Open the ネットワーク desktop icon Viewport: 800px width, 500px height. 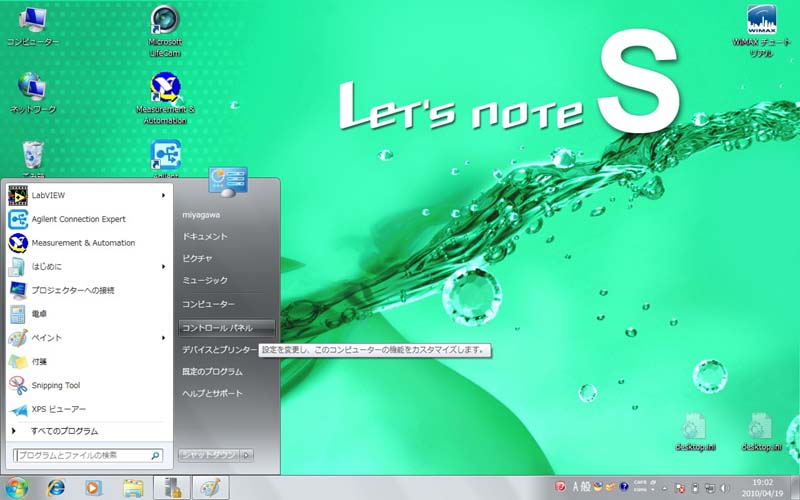click(33, 93)
